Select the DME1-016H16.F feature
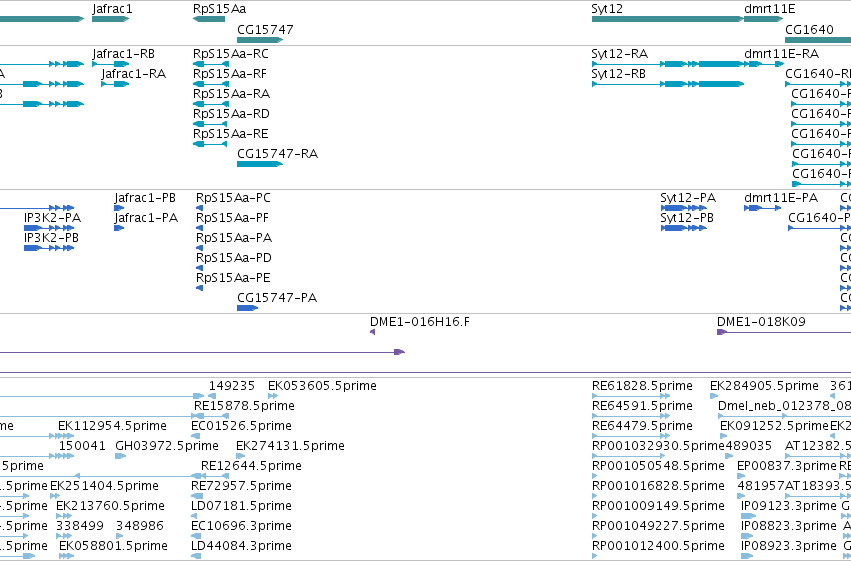Screen dimensions: 851x561 click(x=372, y=332)
